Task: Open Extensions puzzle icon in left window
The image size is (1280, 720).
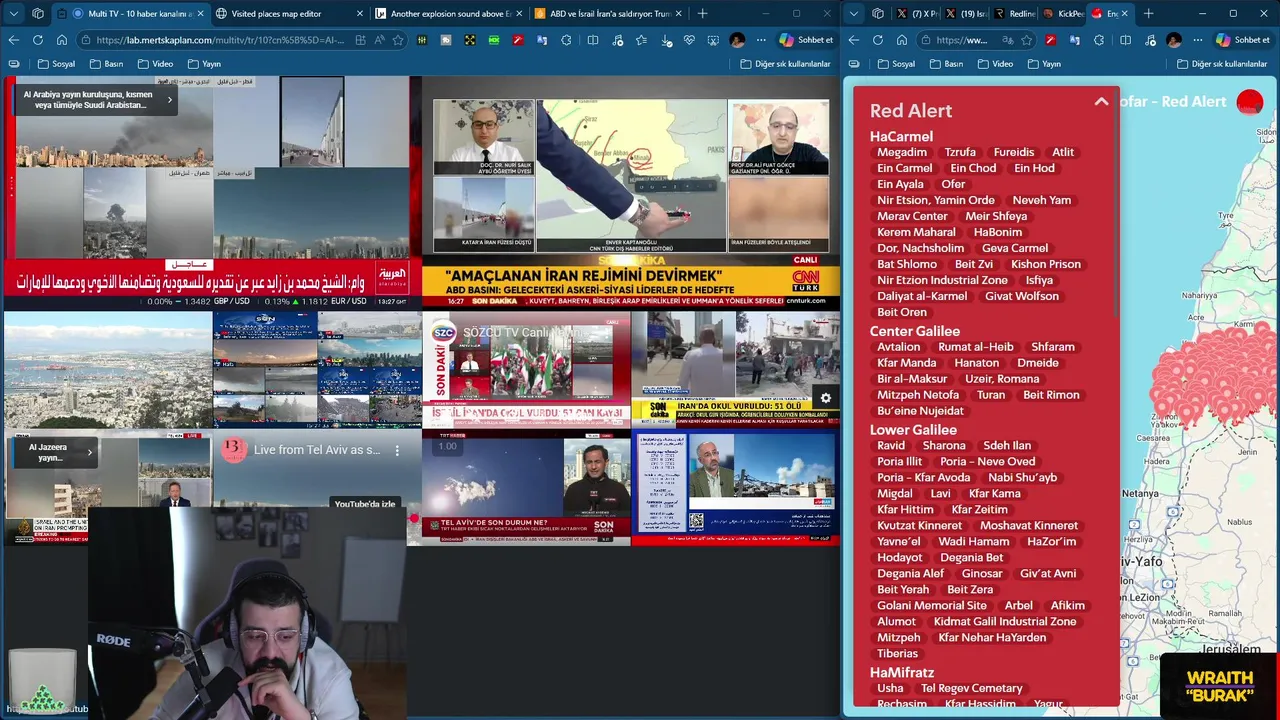Action: [x=566, y=40]
